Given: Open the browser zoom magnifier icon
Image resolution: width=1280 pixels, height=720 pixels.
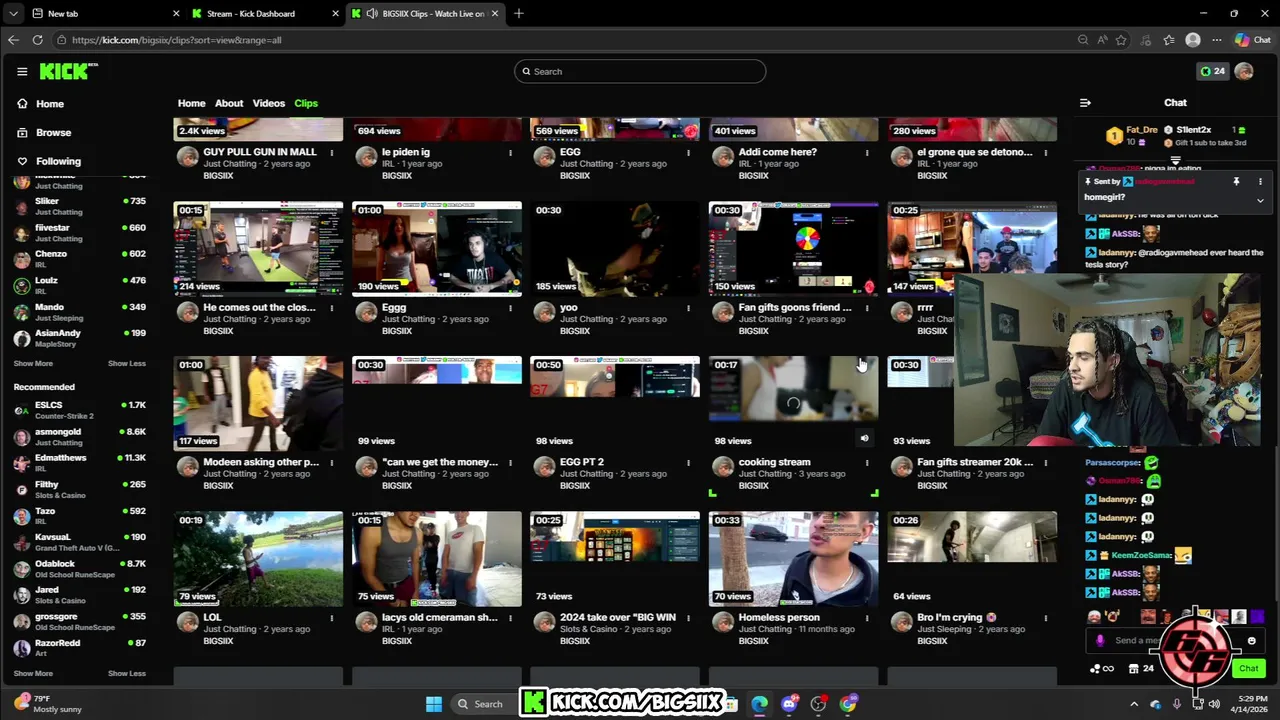Looking at the screenshot, I should coord(1083,40).
